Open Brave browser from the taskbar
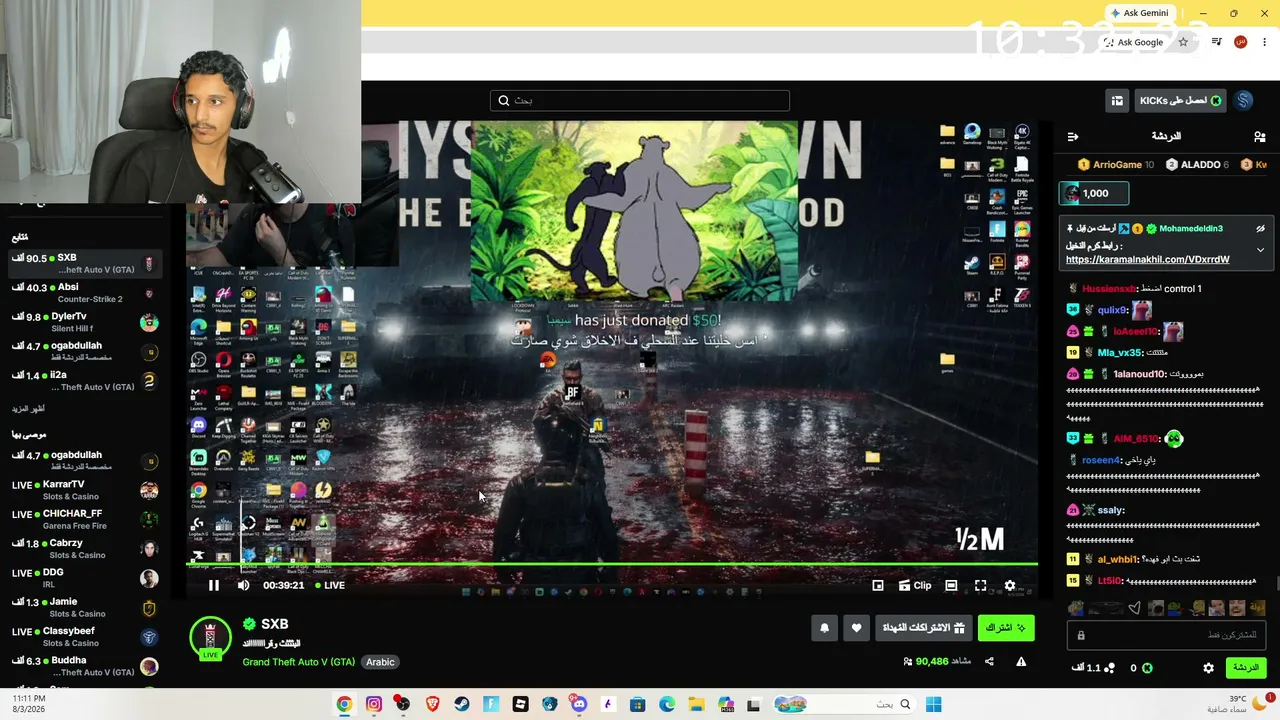1280x720 pixels. point(432,704)
